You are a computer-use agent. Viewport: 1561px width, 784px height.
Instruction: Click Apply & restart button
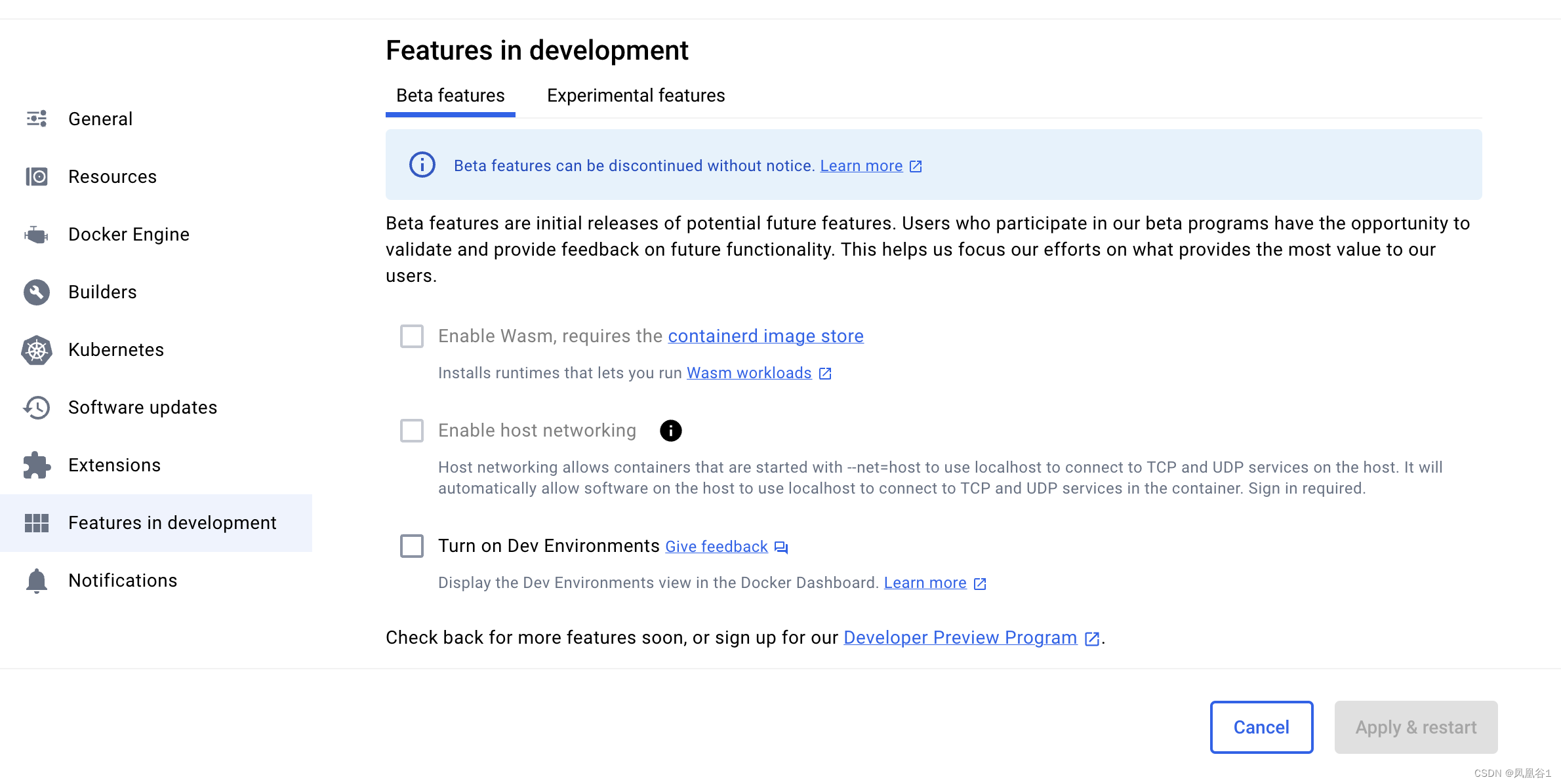pos(1416,727)
